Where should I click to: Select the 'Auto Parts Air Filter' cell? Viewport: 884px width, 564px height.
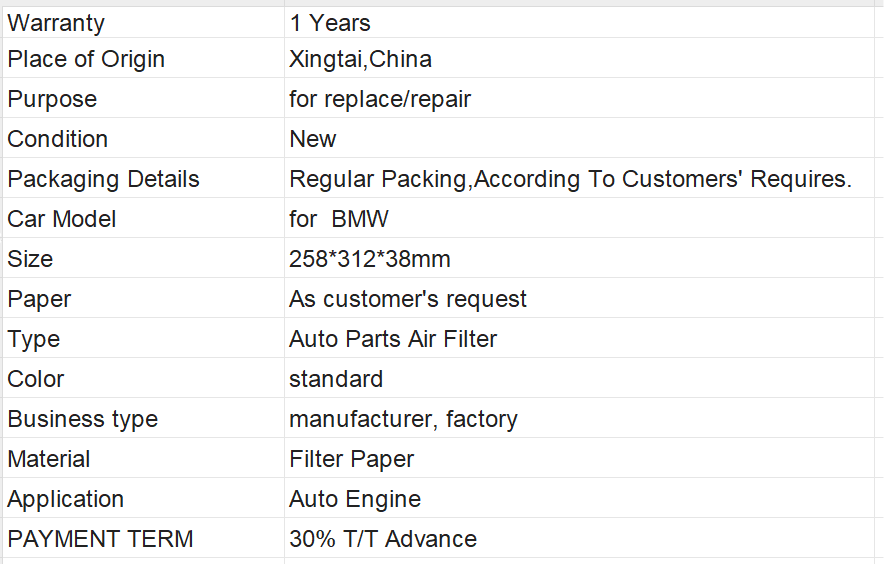(580, 338)
